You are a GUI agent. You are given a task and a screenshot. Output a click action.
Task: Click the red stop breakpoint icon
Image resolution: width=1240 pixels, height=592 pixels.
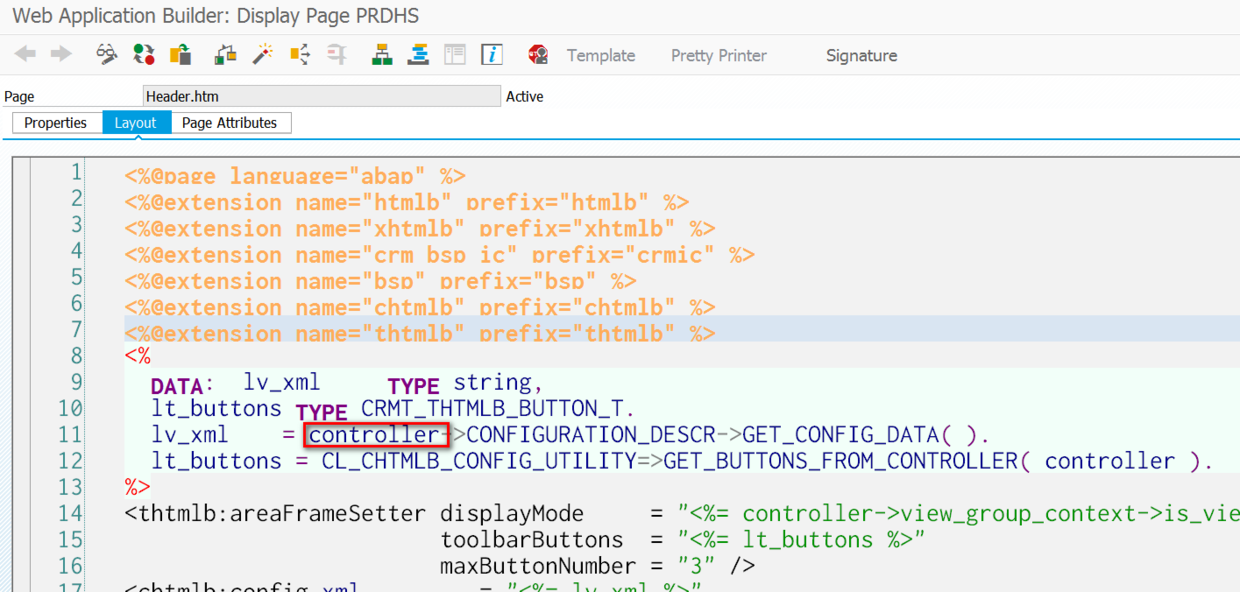point(538,55)
